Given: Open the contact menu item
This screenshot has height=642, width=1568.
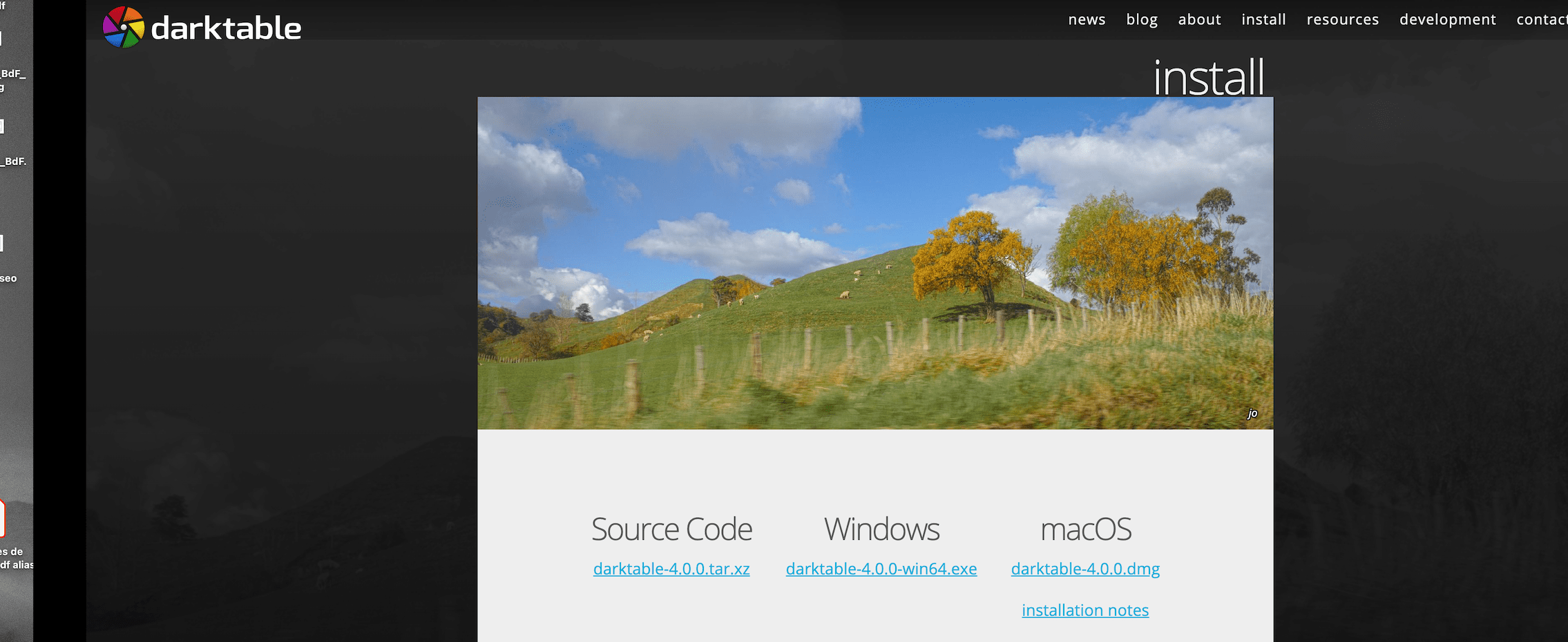Looking at the screenshot, I should [1542, 19].
